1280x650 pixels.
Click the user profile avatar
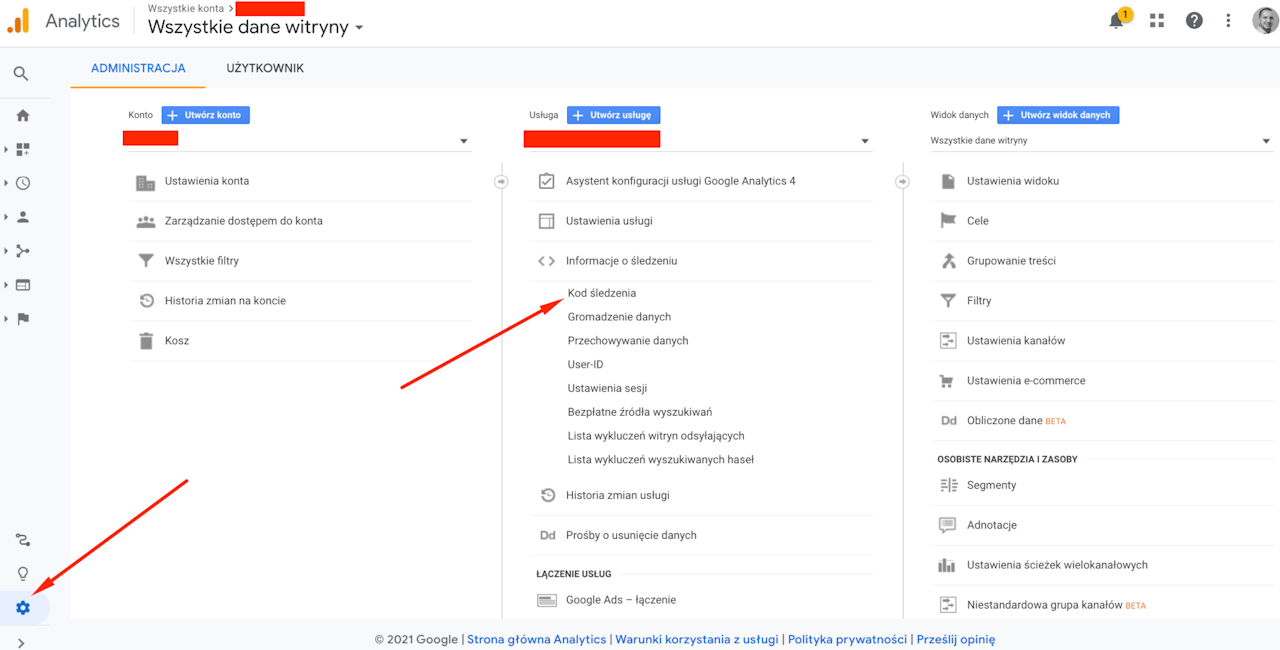(x=1265, y=21)
